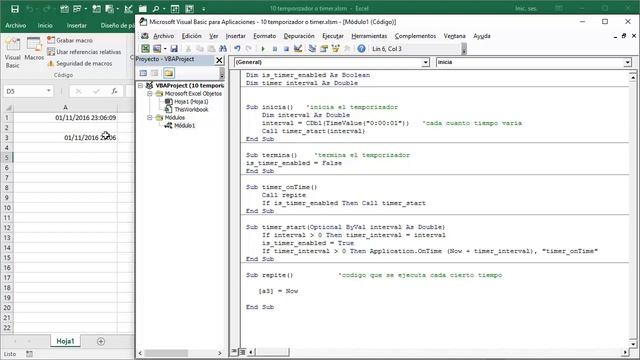Screen dimensions: 640x360
Task: Toggle Design Mode icon in VBA toolbar
Action: coord(298,49)
